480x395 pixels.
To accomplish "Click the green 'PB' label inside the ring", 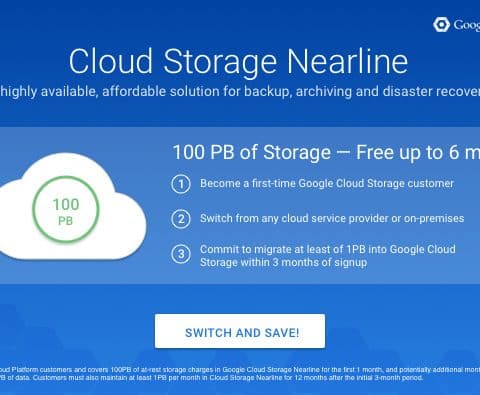I will pyautogui.click(x=65, y=221).
